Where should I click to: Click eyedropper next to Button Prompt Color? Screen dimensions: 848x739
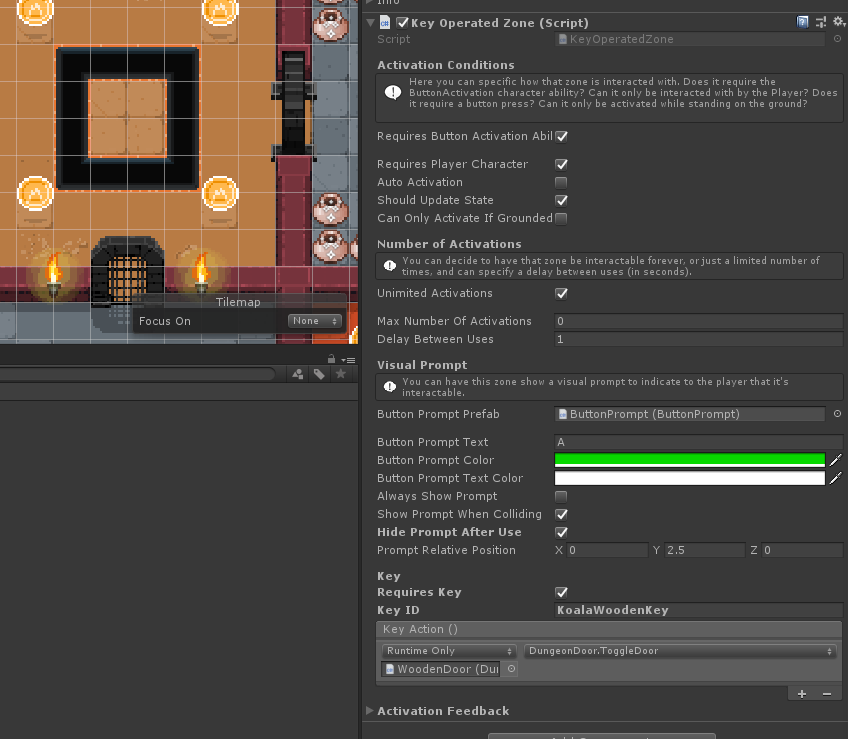tap(836, 460)
